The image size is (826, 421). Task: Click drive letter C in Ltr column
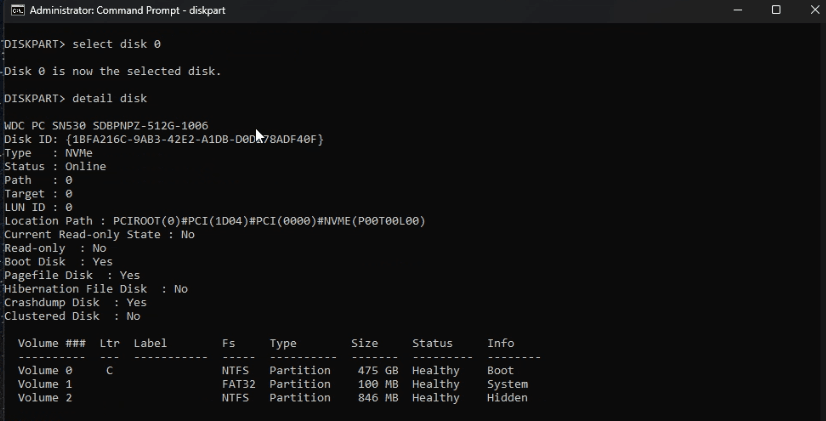point(109,370)
